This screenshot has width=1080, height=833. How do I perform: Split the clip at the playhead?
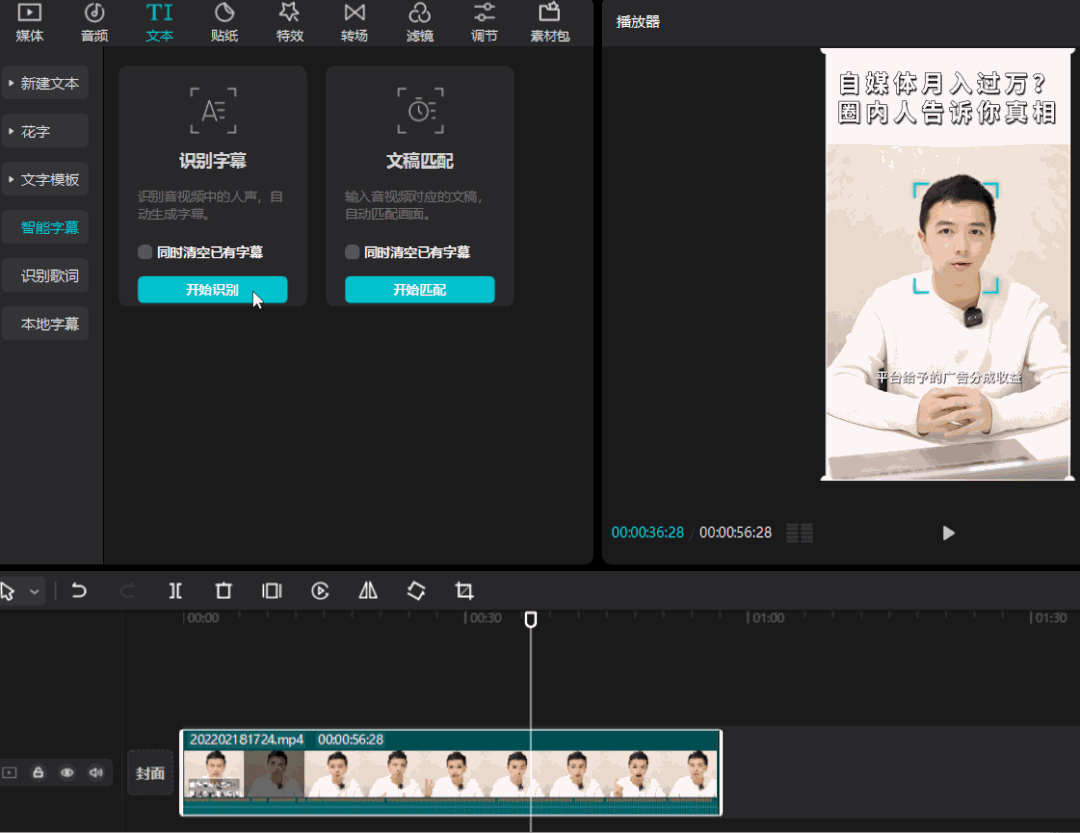[176, 590]
